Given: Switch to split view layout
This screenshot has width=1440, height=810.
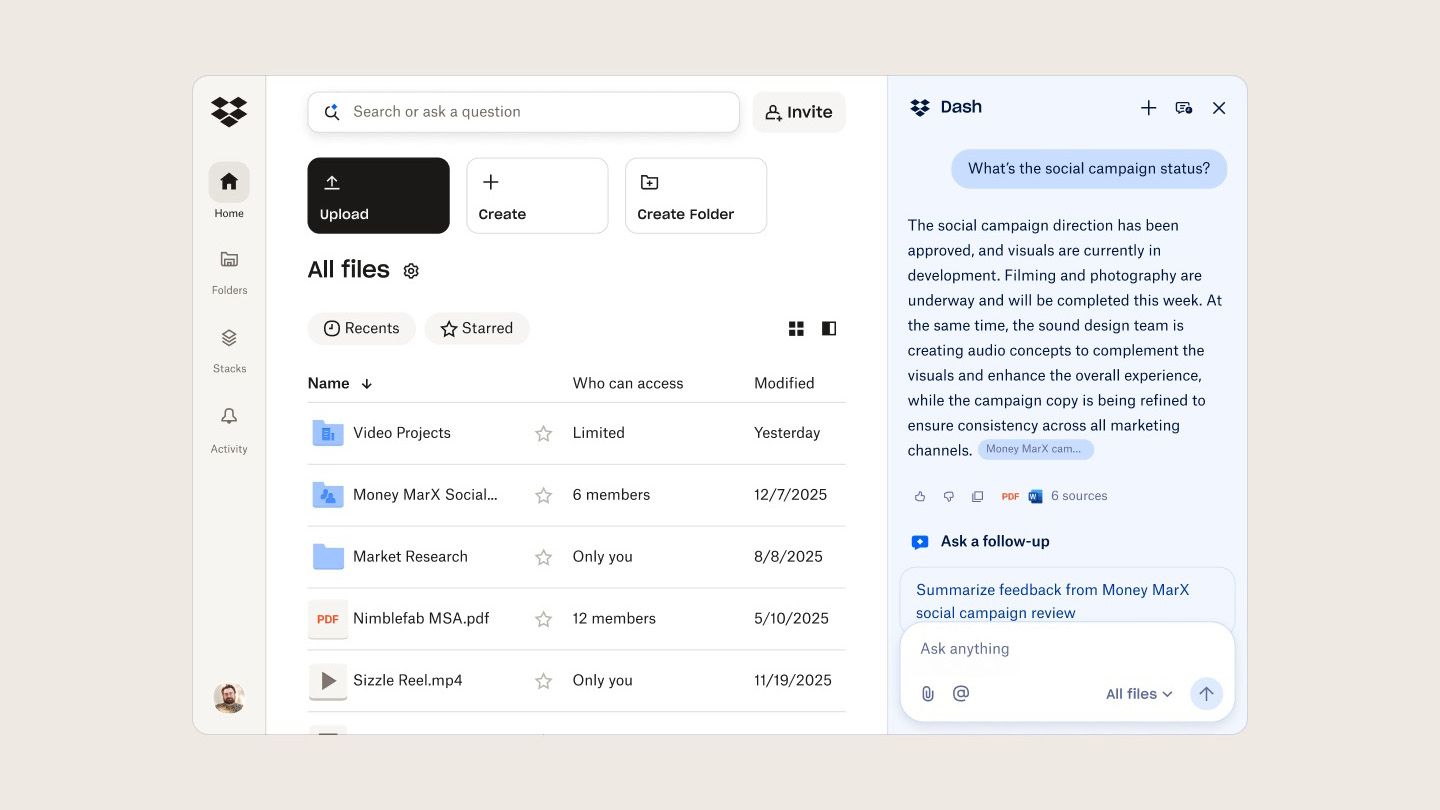Looking at the screenshot, I should 828,328.
